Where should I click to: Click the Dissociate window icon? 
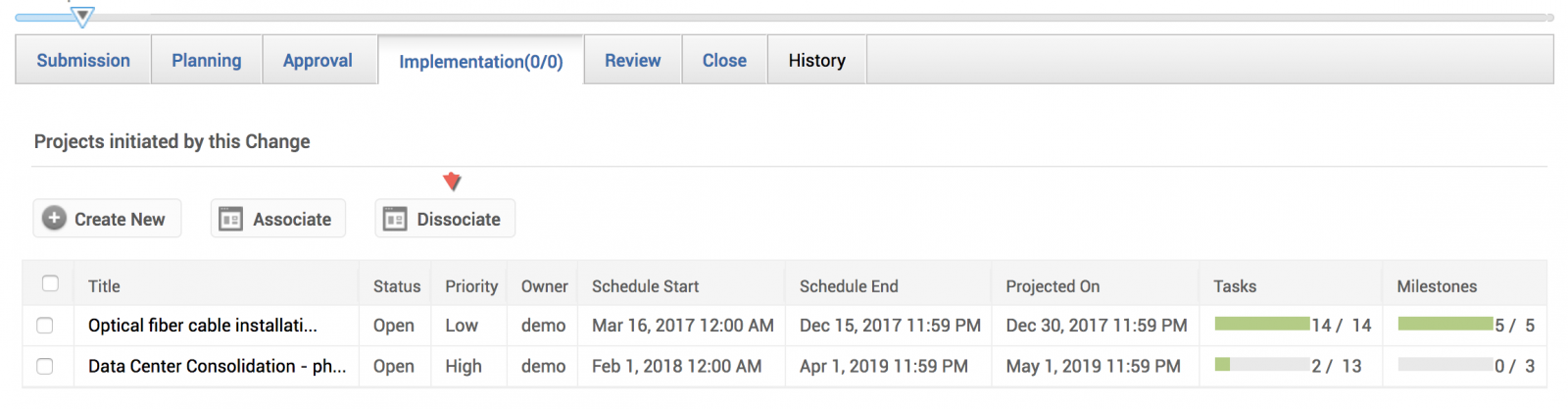click(x=395, y=219)
